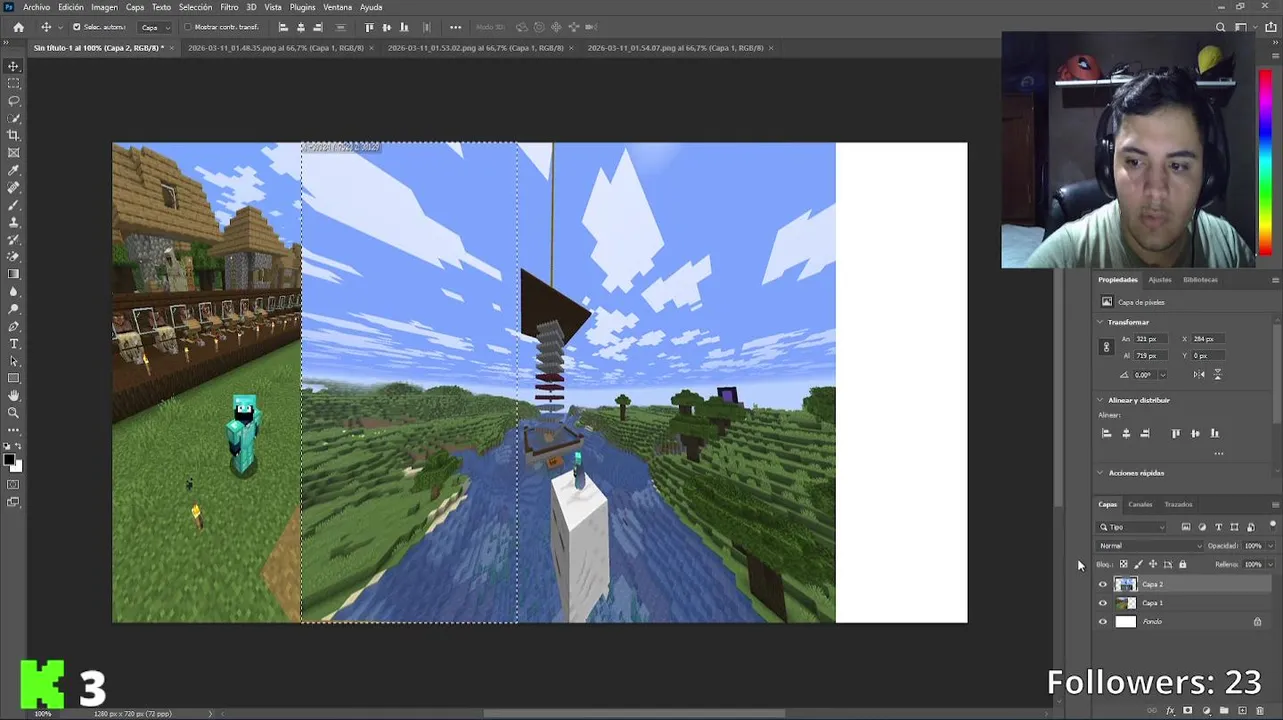Open the Tipo layer filter dropdown
1283x720 pixels.
tap(1131, 527)
